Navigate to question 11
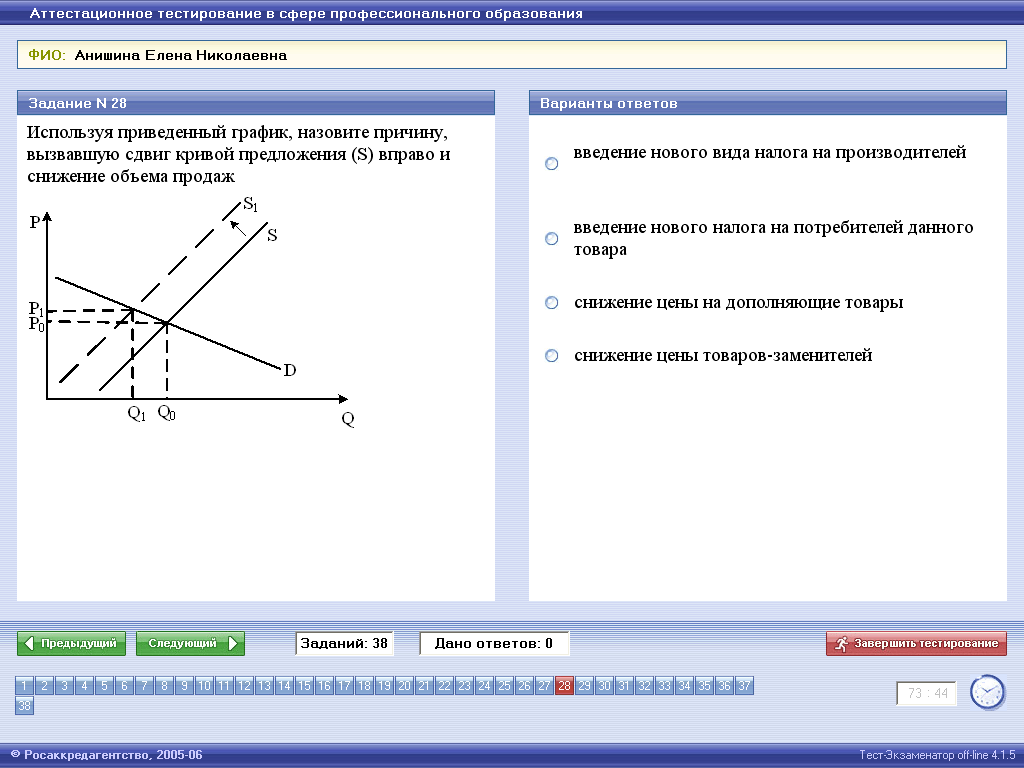Viewport: 1024px width, 768px height. coord(224,686)
